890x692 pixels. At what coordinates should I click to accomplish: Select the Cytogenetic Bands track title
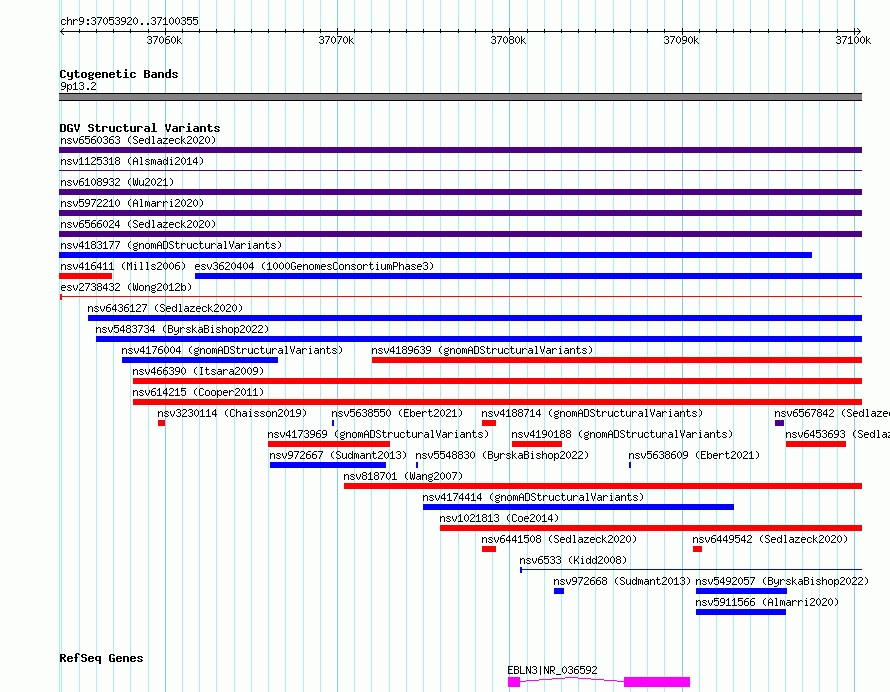point(119,74)
